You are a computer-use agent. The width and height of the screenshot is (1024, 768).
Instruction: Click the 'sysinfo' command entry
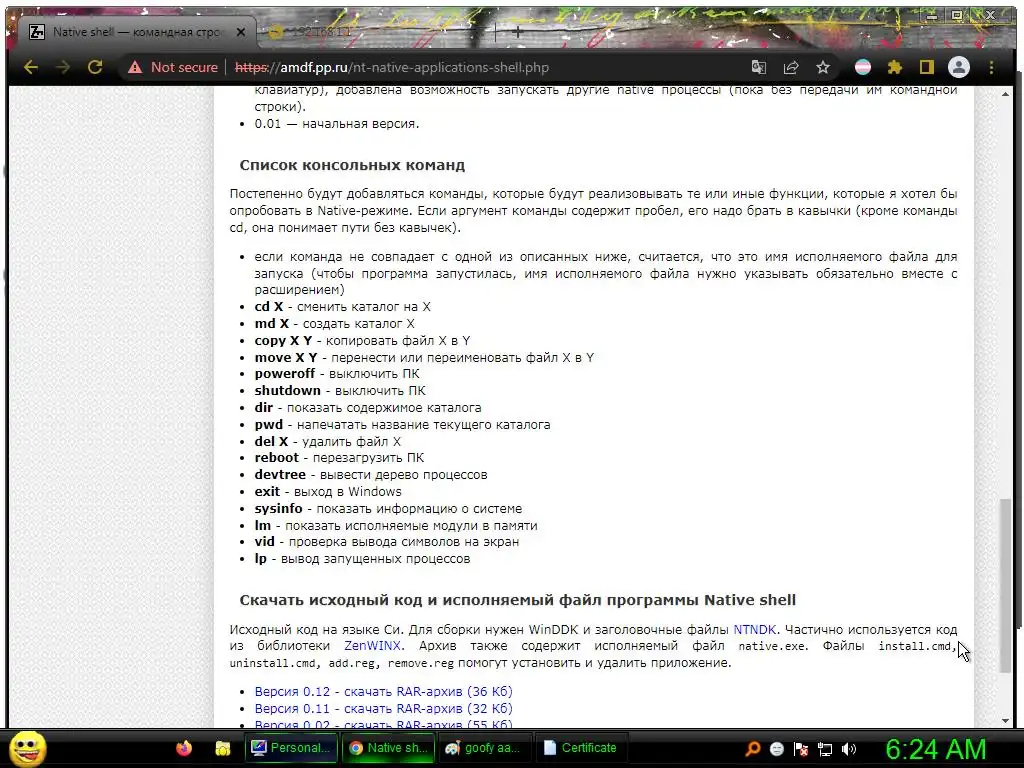point(389,509)
